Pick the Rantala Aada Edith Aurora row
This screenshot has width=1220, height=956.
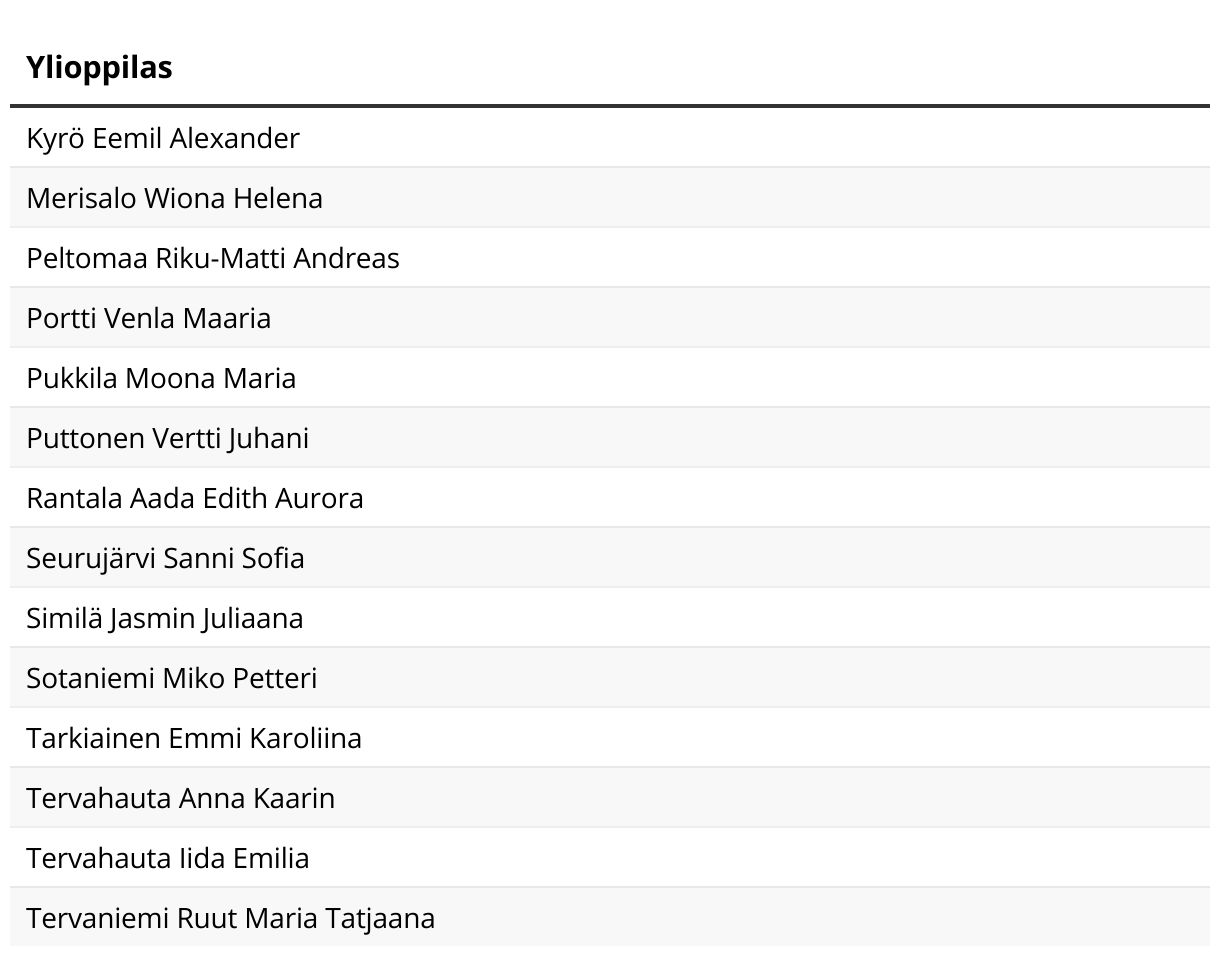[610, 498]
